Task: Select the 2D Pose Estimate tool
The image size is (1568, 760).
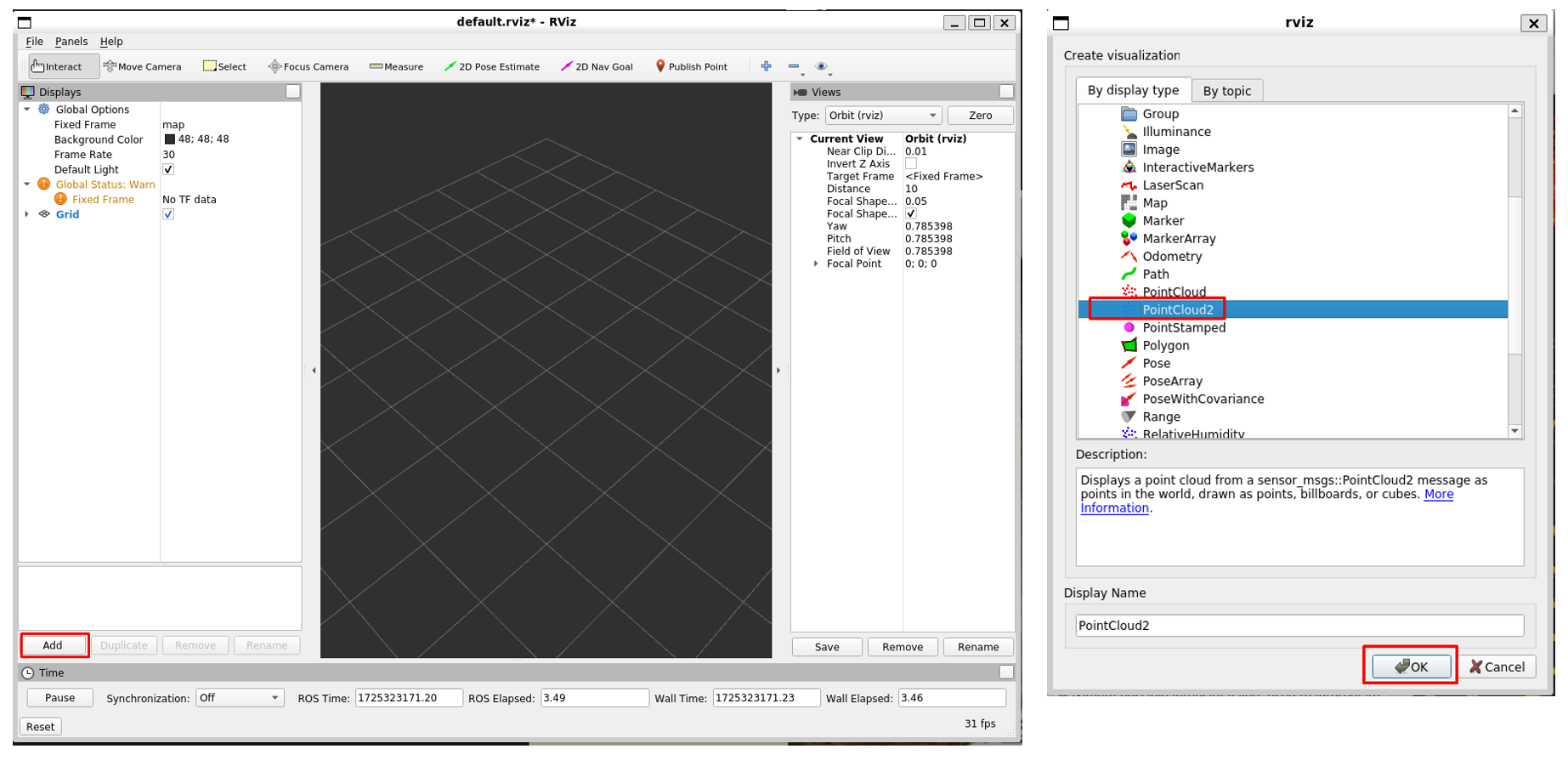Action: click(492, 66)
